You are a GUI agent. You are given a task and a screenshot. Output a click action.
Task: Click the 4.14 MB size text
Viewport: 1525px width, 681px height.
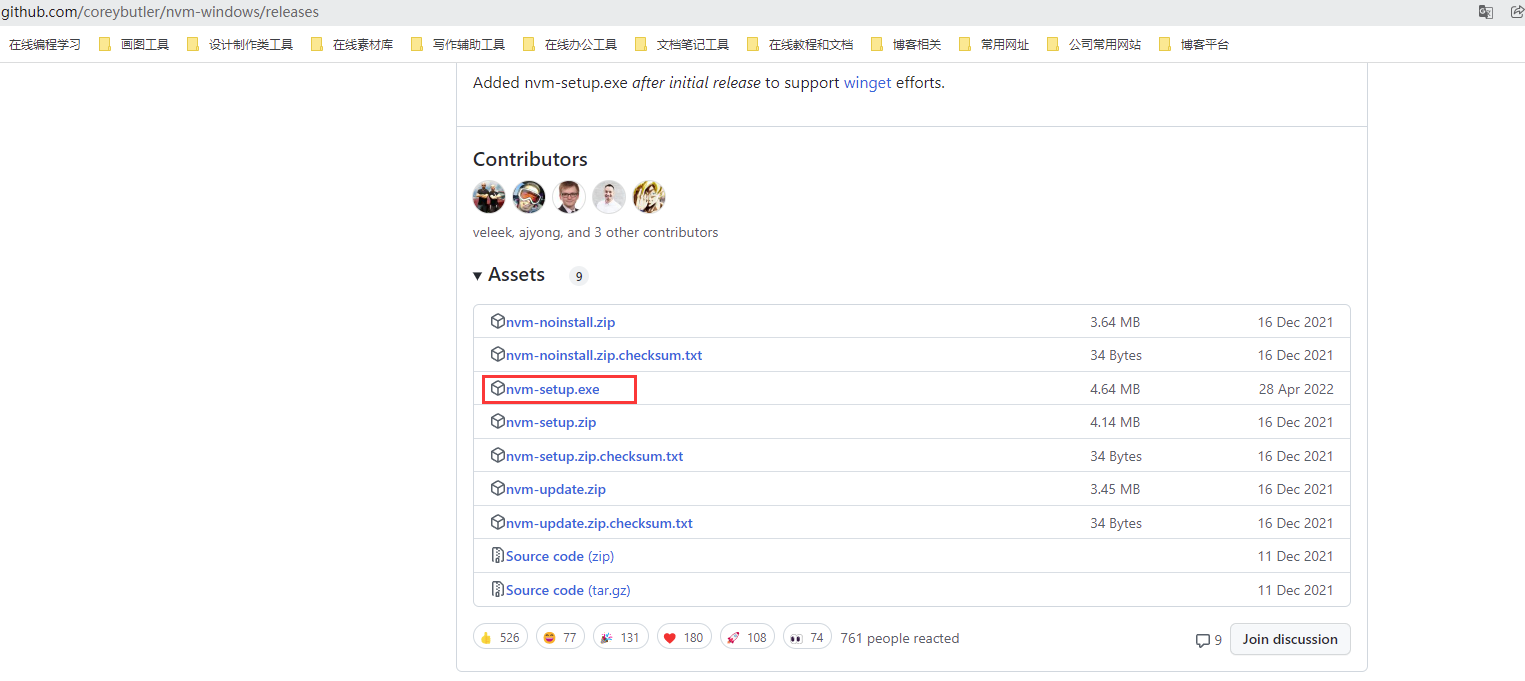pos(1115,422)
